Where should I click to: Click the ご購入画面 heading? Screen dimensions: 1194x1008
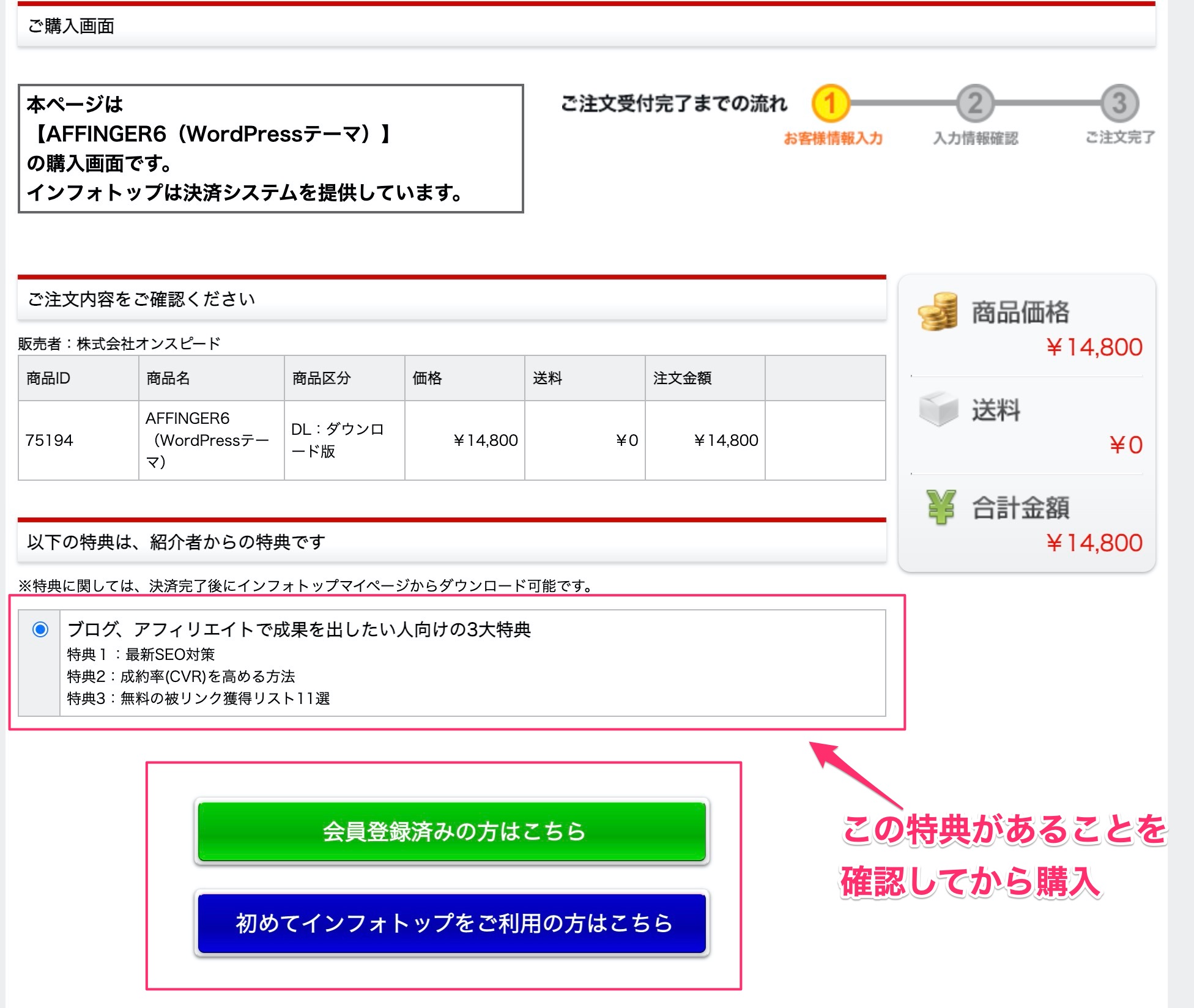coord(71,26)
